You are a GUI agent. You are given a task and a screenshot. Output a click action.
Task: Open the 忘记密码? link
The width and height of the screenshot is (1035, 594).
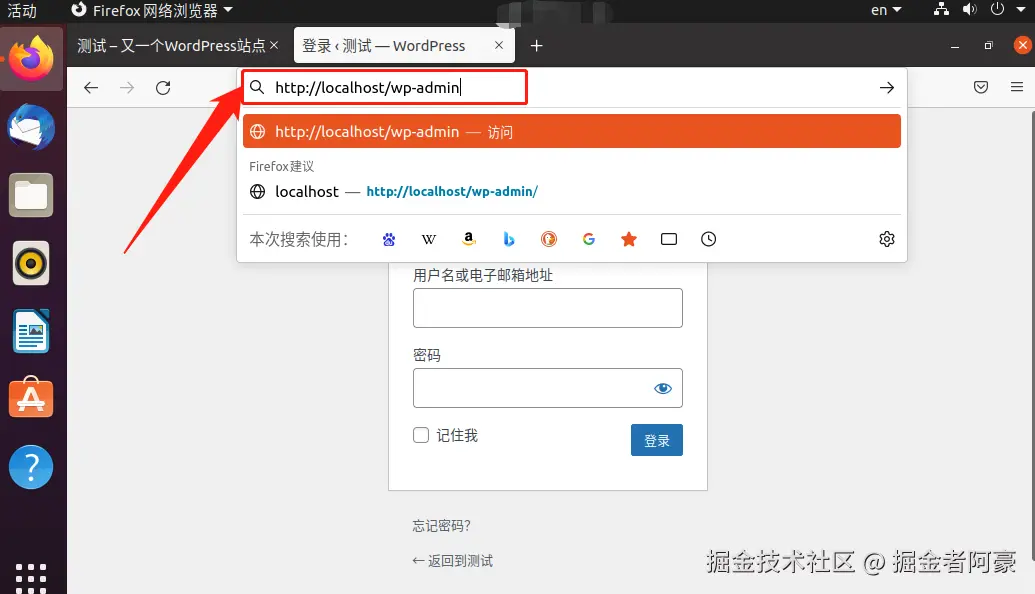442,526
